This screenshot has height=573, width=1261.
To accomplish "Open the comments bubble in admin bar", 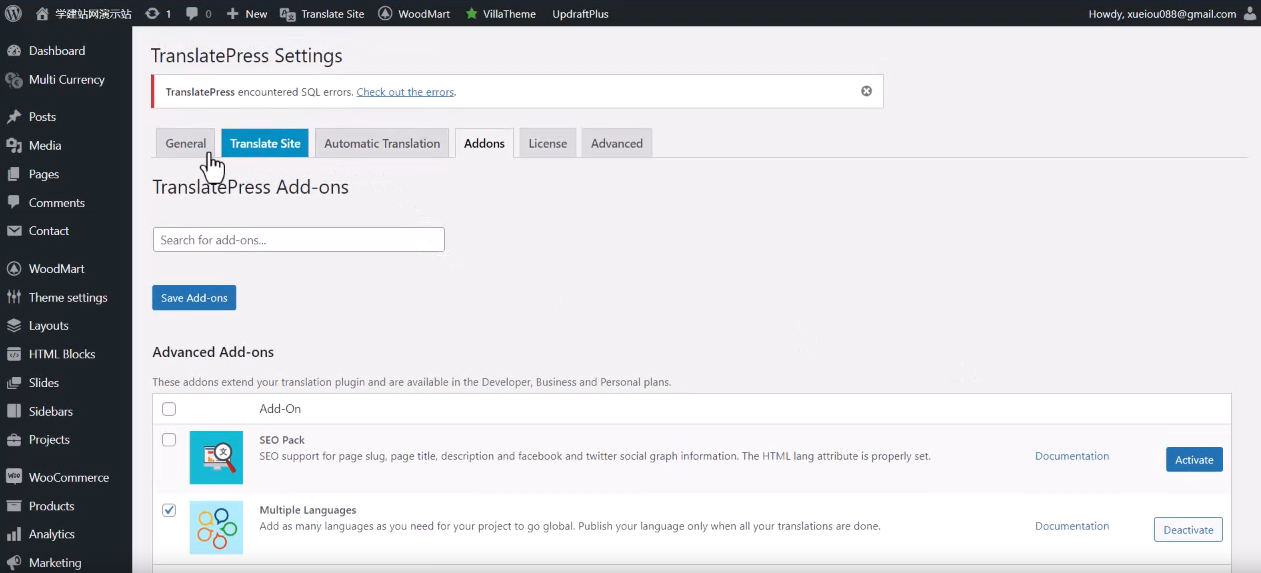I will click(195, 14).
